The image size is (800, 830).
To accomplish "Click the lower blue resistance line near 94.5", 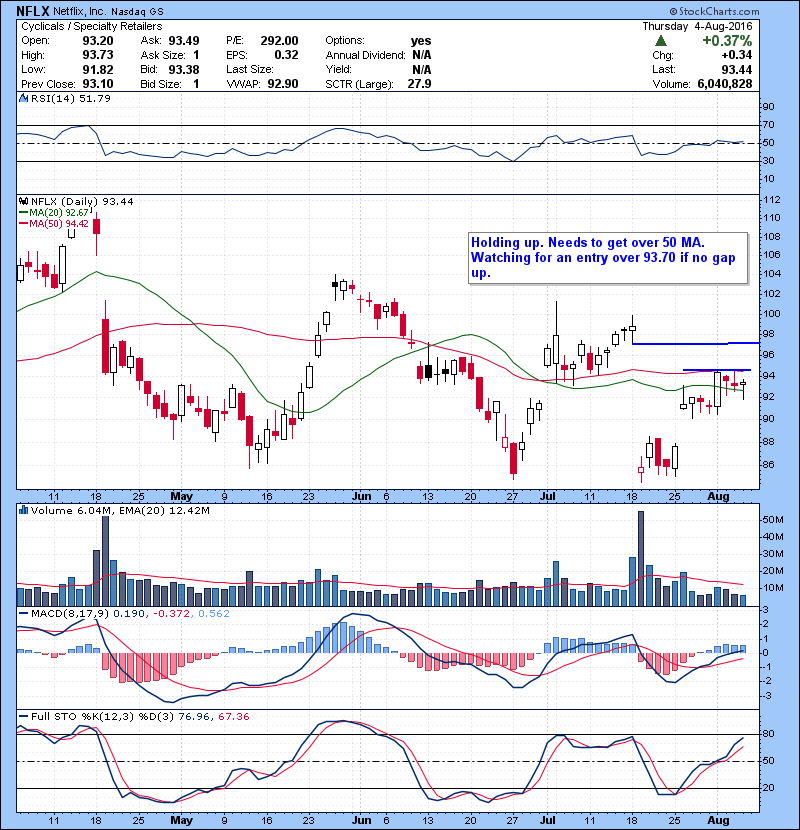I will [716, 369].
